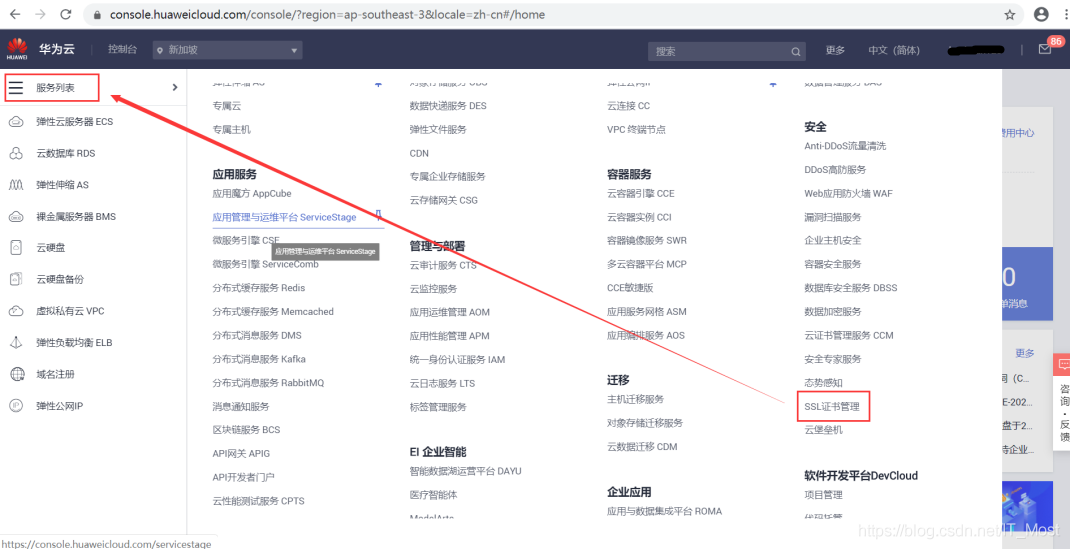
Task: Open the hamburger menu for the service list
Action: pos(16,87)
